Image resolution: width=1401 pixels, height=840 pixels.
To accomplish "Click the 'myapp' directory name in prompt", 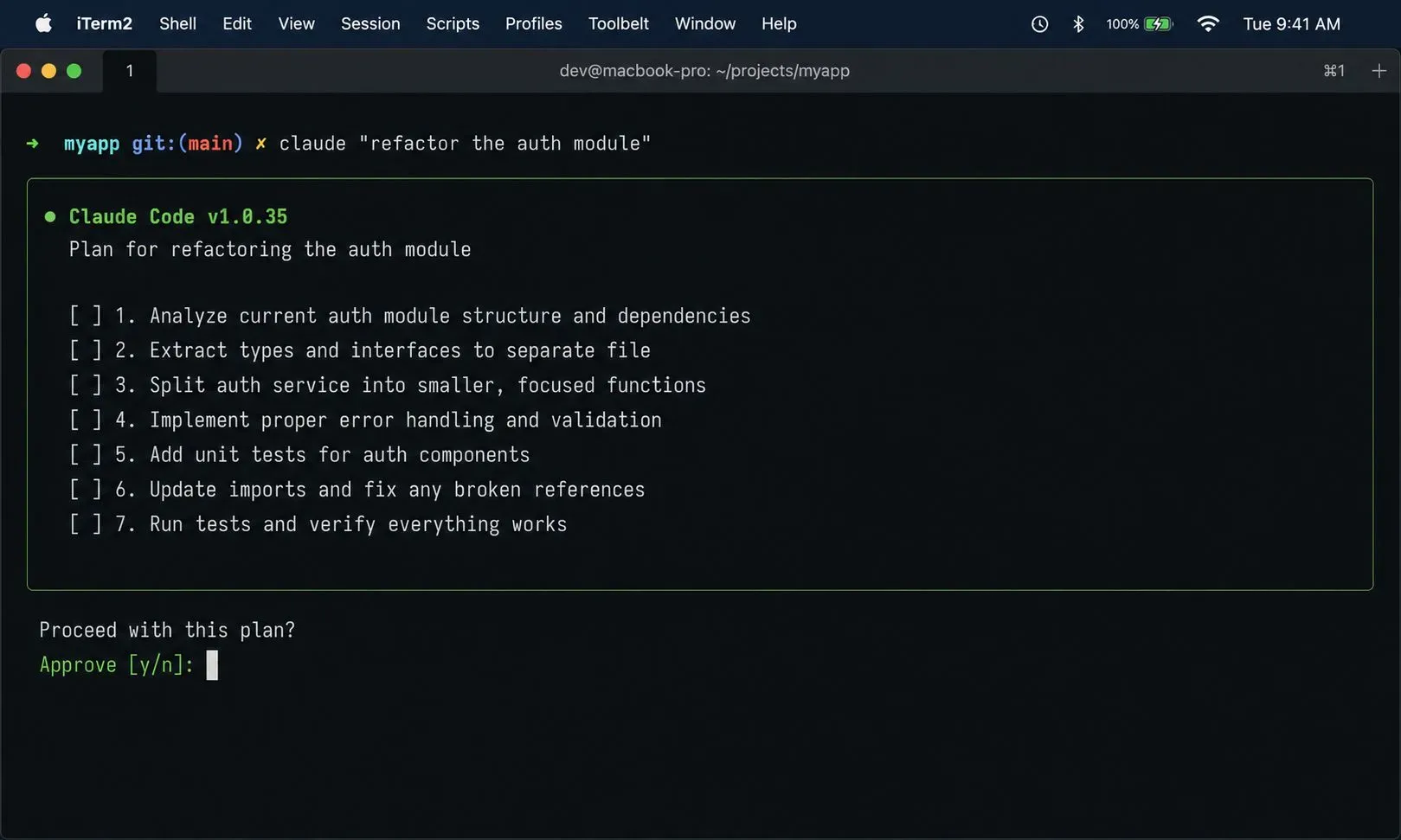I will pyautogui.click(x=92, y=144).
